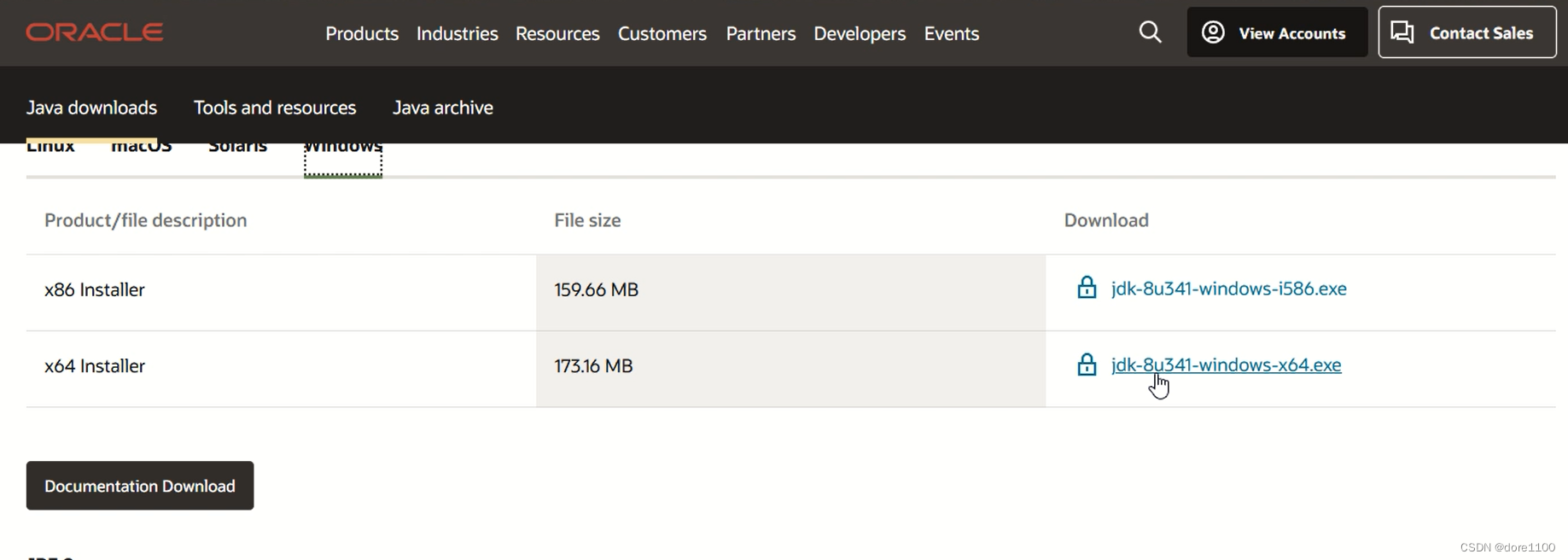Click lock icon beside jdk-8u341-windows-x64.exe
Viewport: 1568px width, 560px height.
1087,365
